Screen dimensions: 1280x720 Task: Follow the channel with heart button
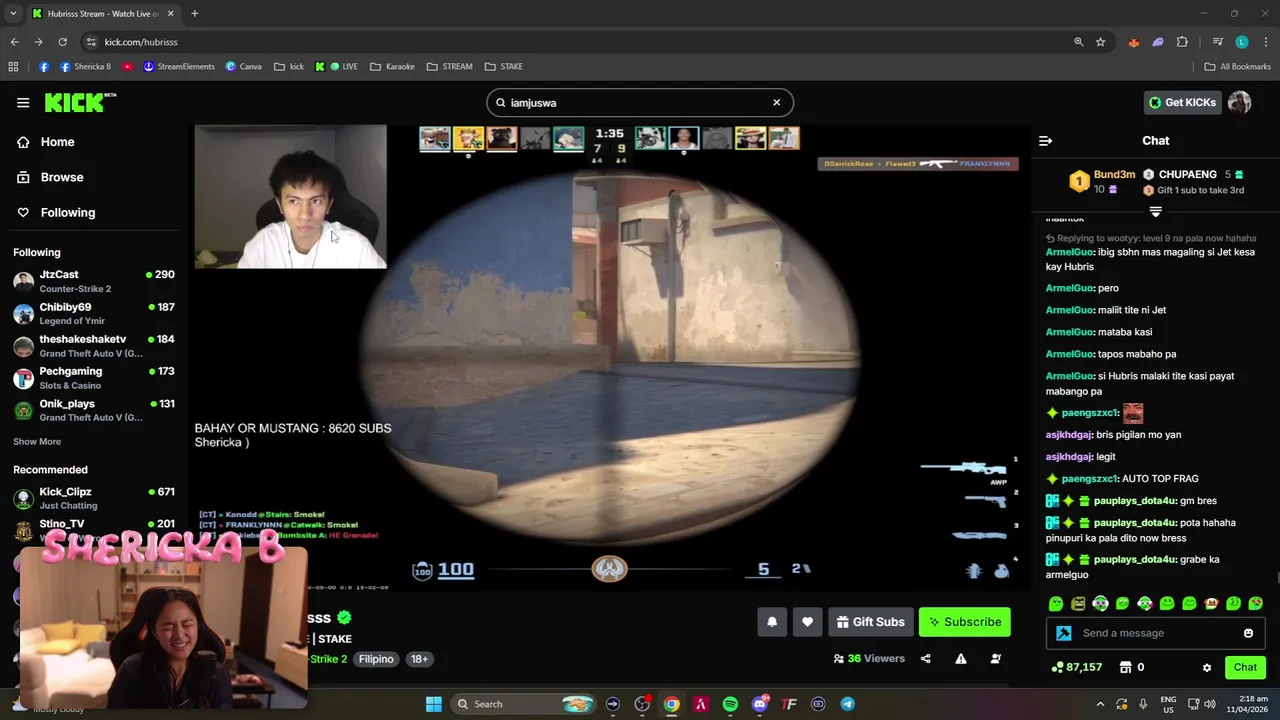tap(807, 622)
